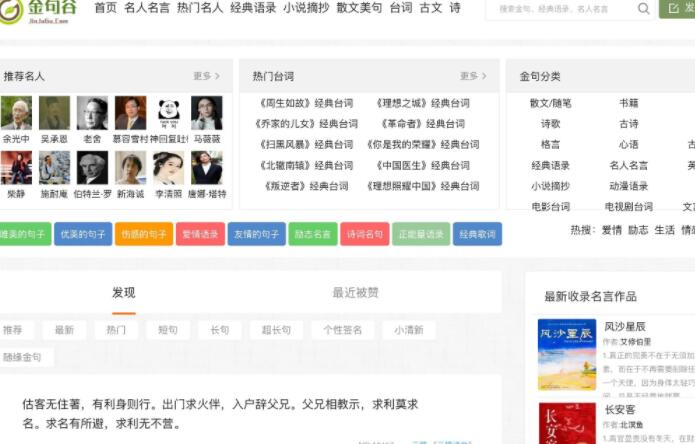Open 《中国医生》经典台词 link
695x444 pixels.
423,165
